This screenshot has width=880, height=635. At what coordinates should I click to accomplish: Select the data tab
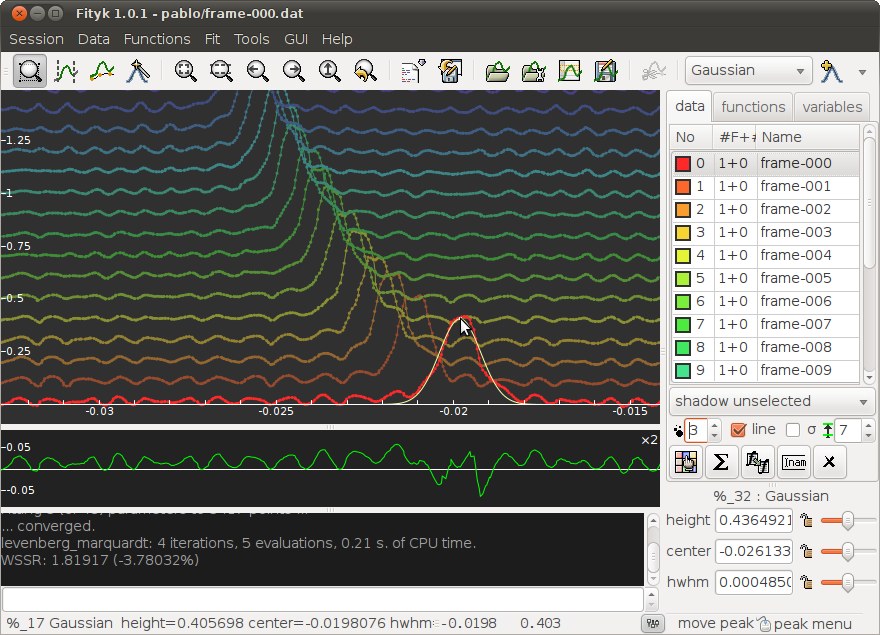(x=690, y=106)
